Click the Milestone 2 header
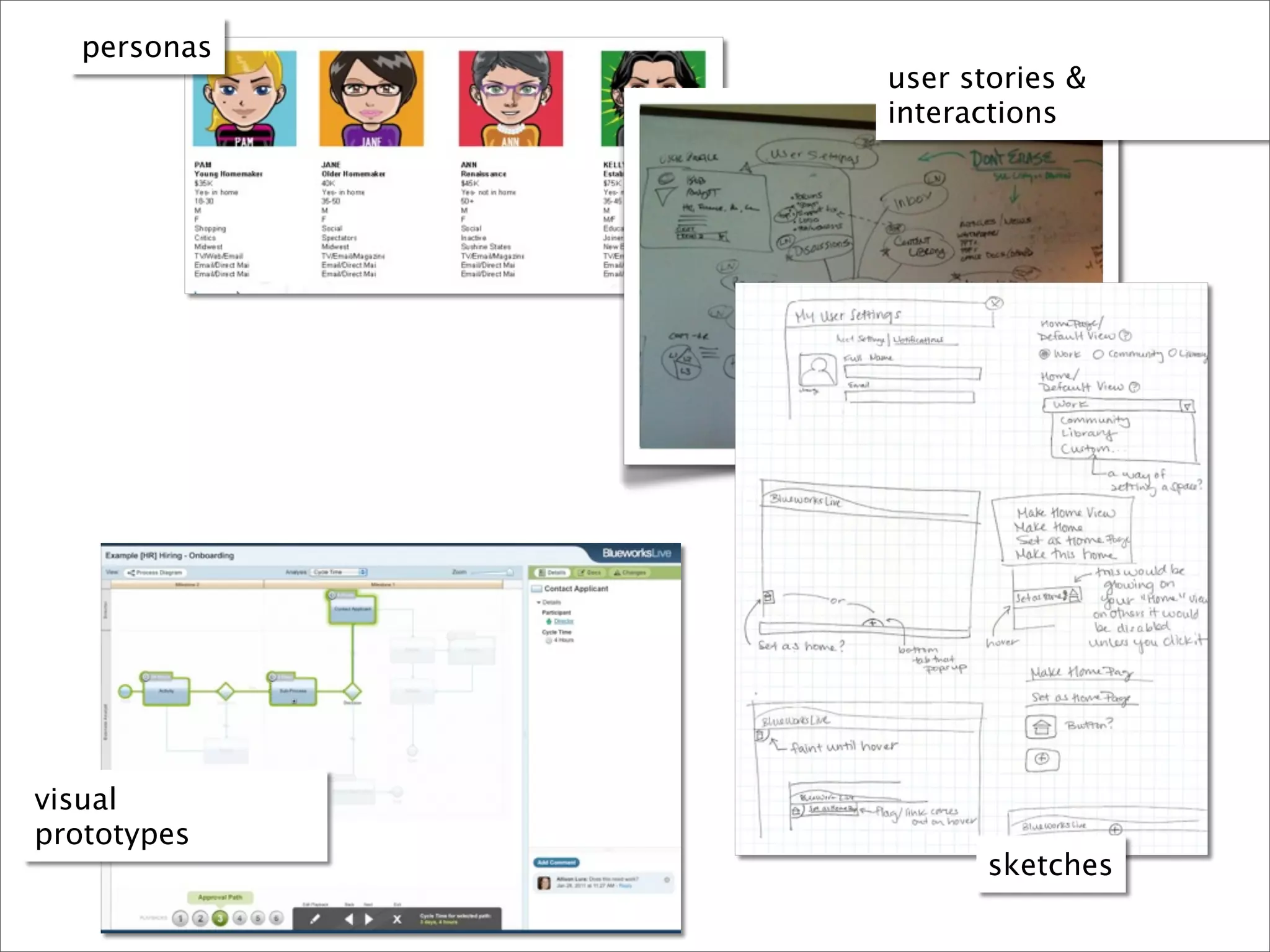Viewport: 1270px width, 952px height. coord(187,584)
